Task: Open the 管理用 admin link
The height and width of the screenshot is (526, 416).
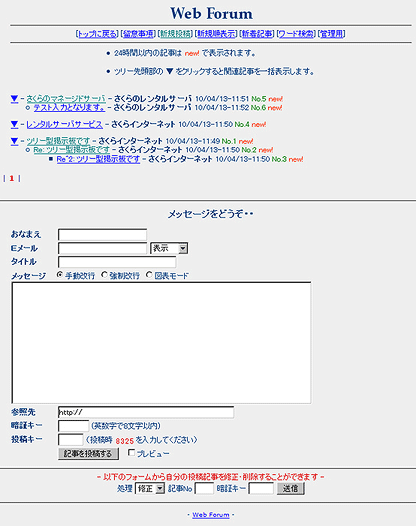Action: (x=331, y=34)
